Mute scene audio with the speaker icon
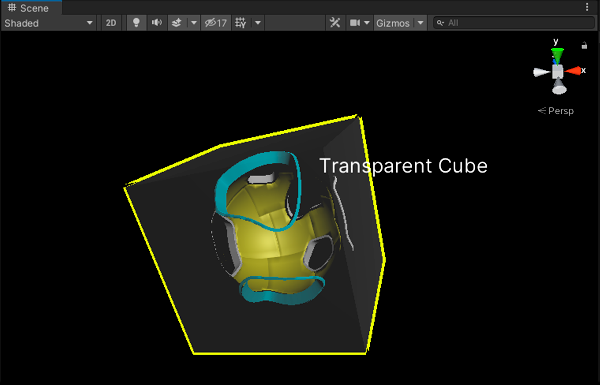The height and width of the screenshot is (385, 600). click(x=157, y=23)
